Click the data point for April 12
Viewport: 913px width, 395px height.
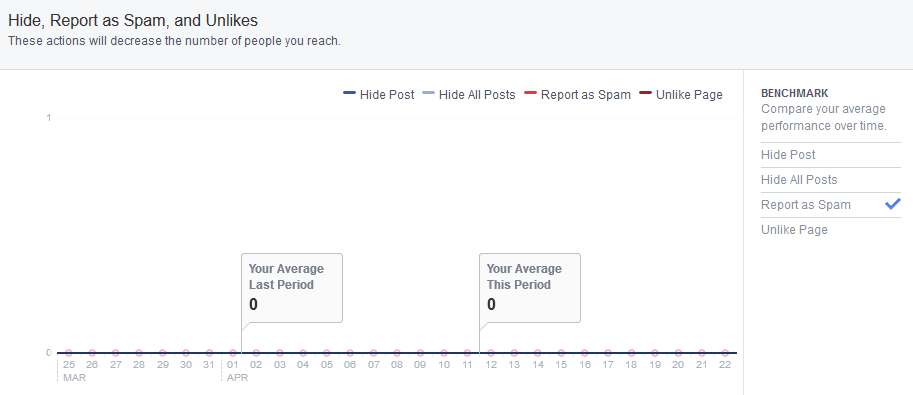(491, 352)
